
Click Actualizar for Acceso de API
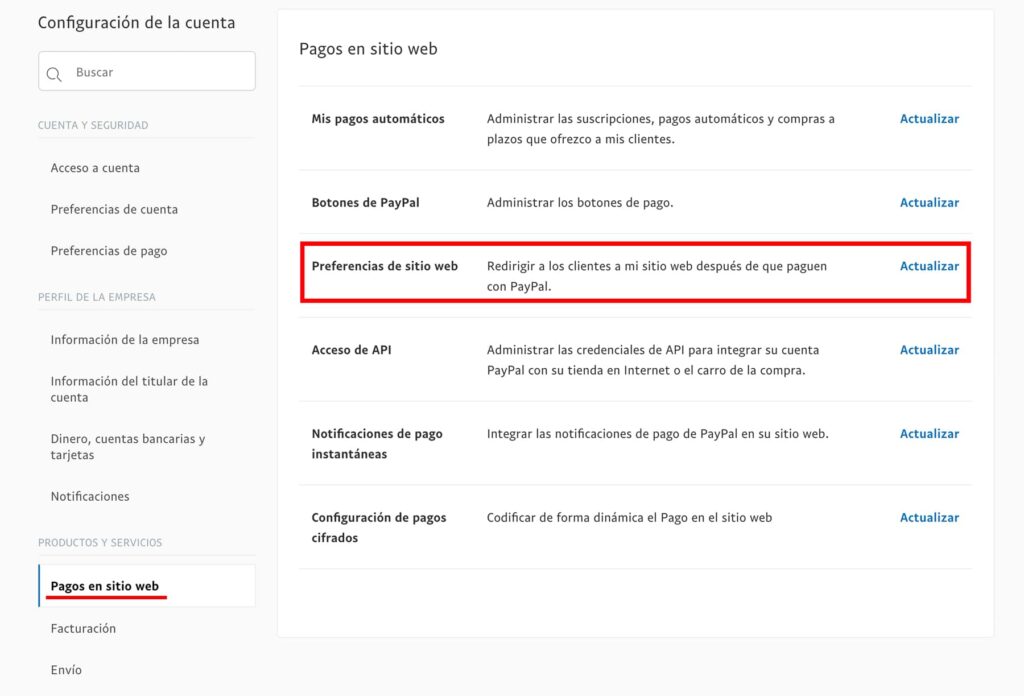click(x=929, y=350)
